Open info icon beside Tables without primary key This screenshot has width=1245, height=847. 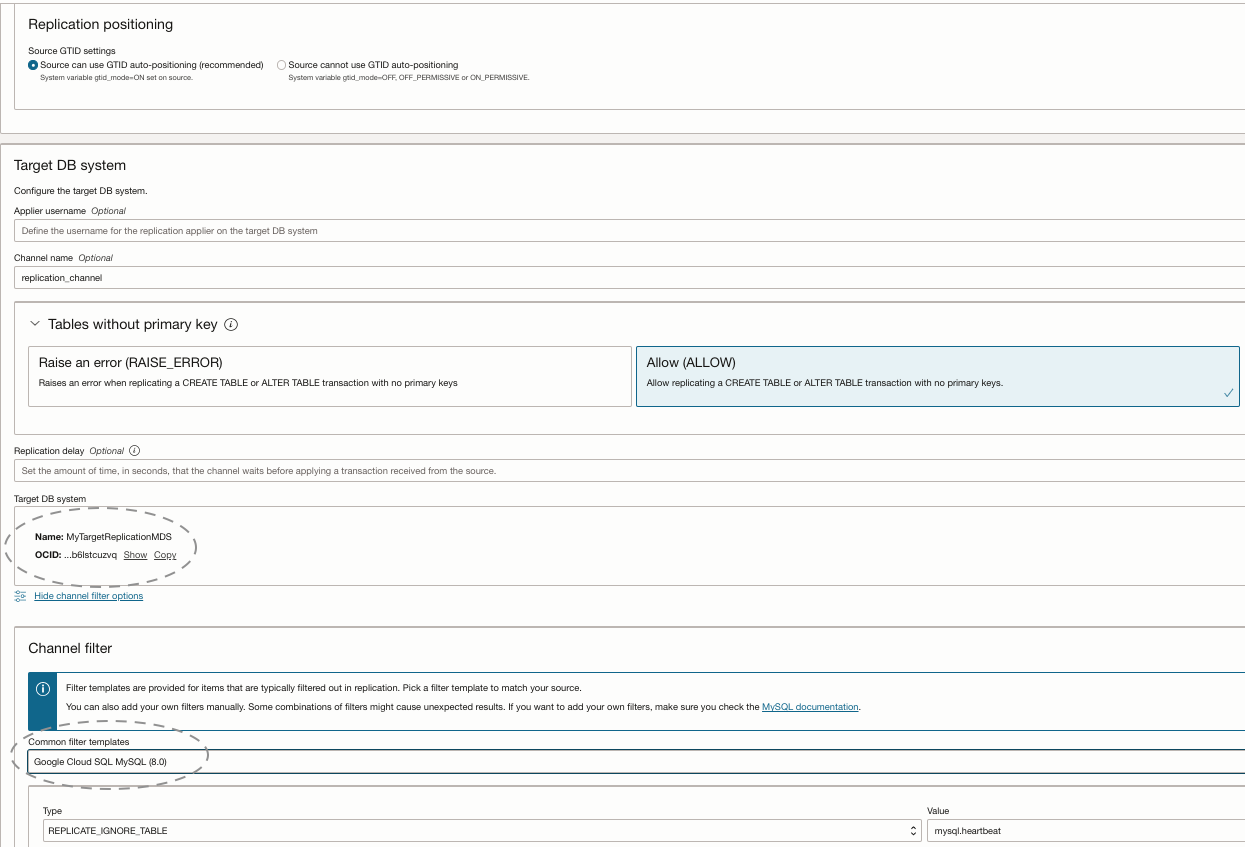click(231, 324)
